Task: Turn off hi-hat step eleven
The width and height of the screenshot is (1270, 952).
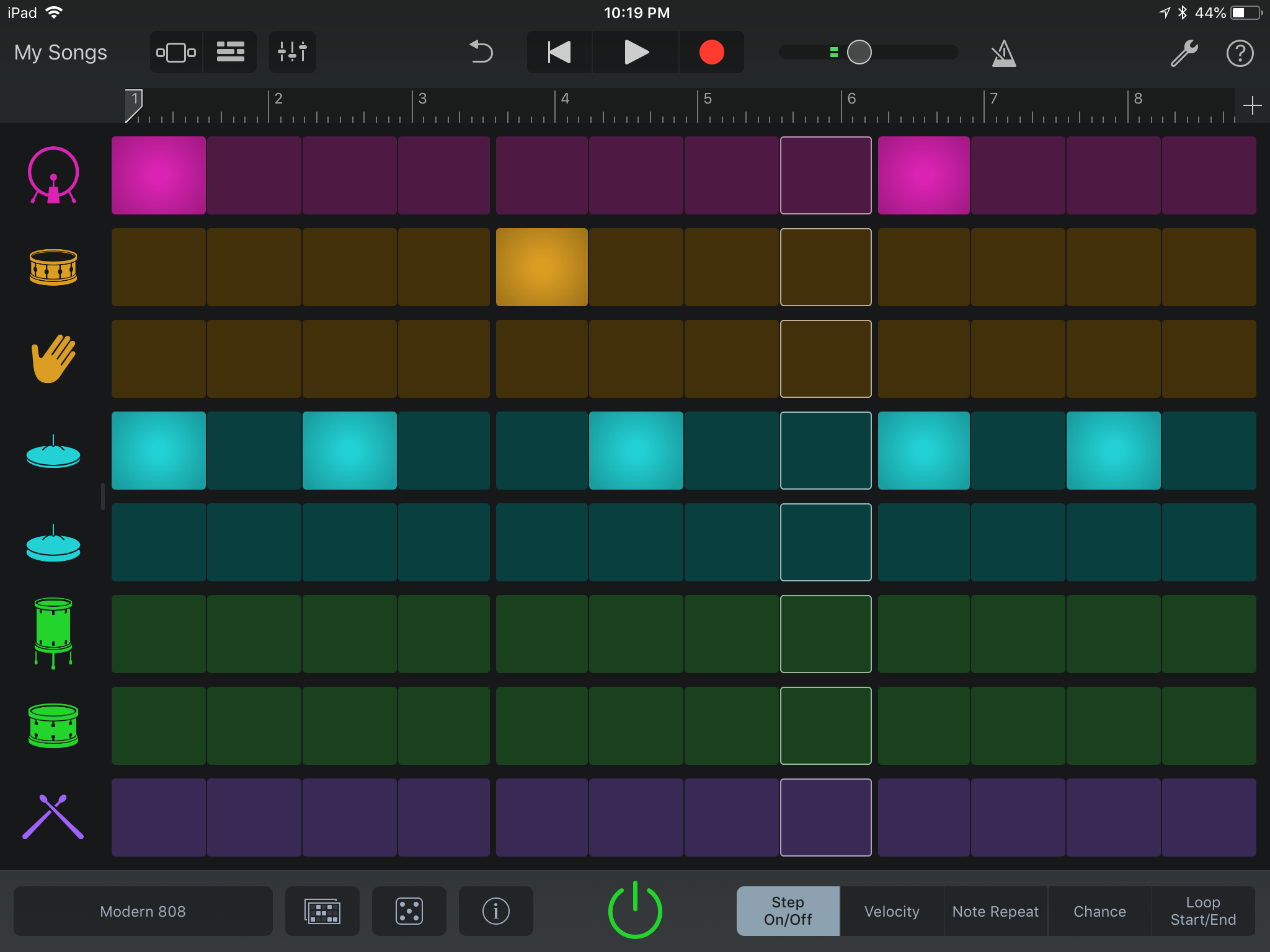Action: click(1114, 451)
